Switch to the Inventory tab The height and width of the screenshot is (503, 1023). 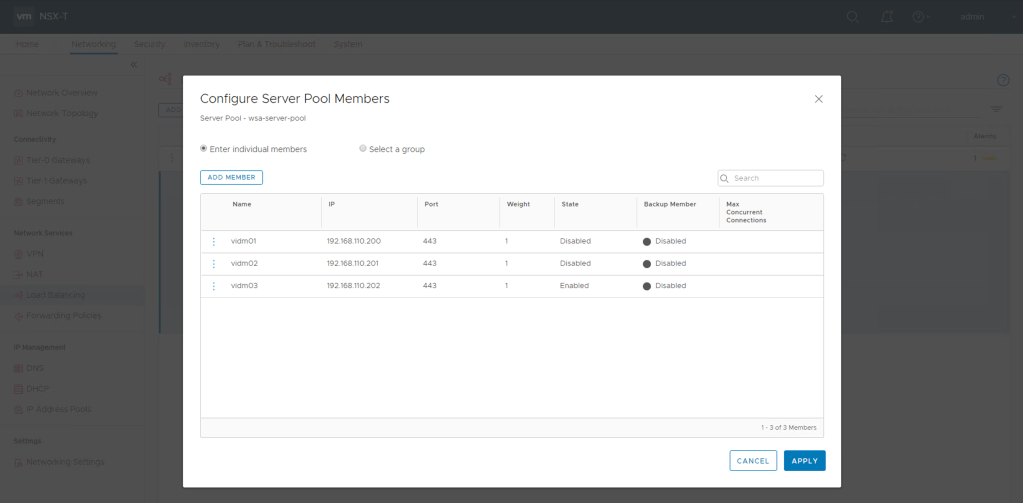pyautogui.click(x=202, y=44)
